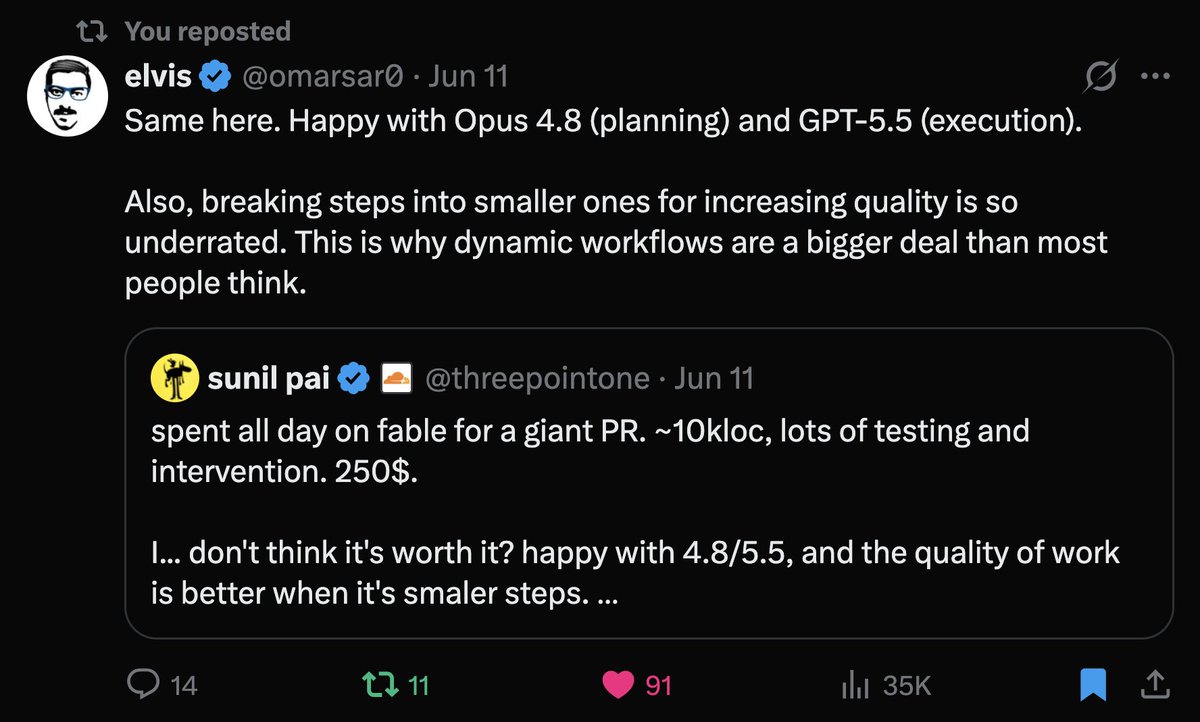Open elvis profile avatar
Screen dimensions: 1200x722
[66, 95]
